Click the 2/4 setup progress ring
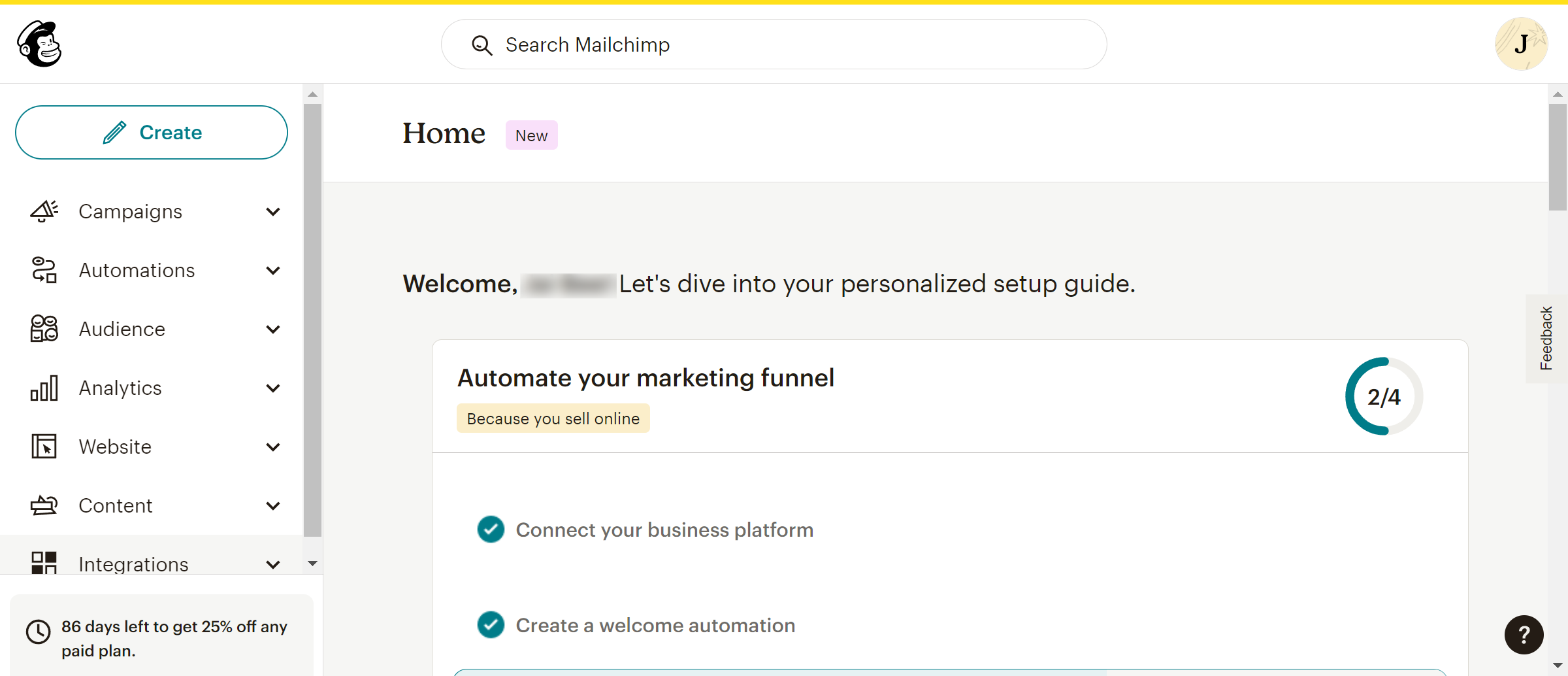 1384,397
